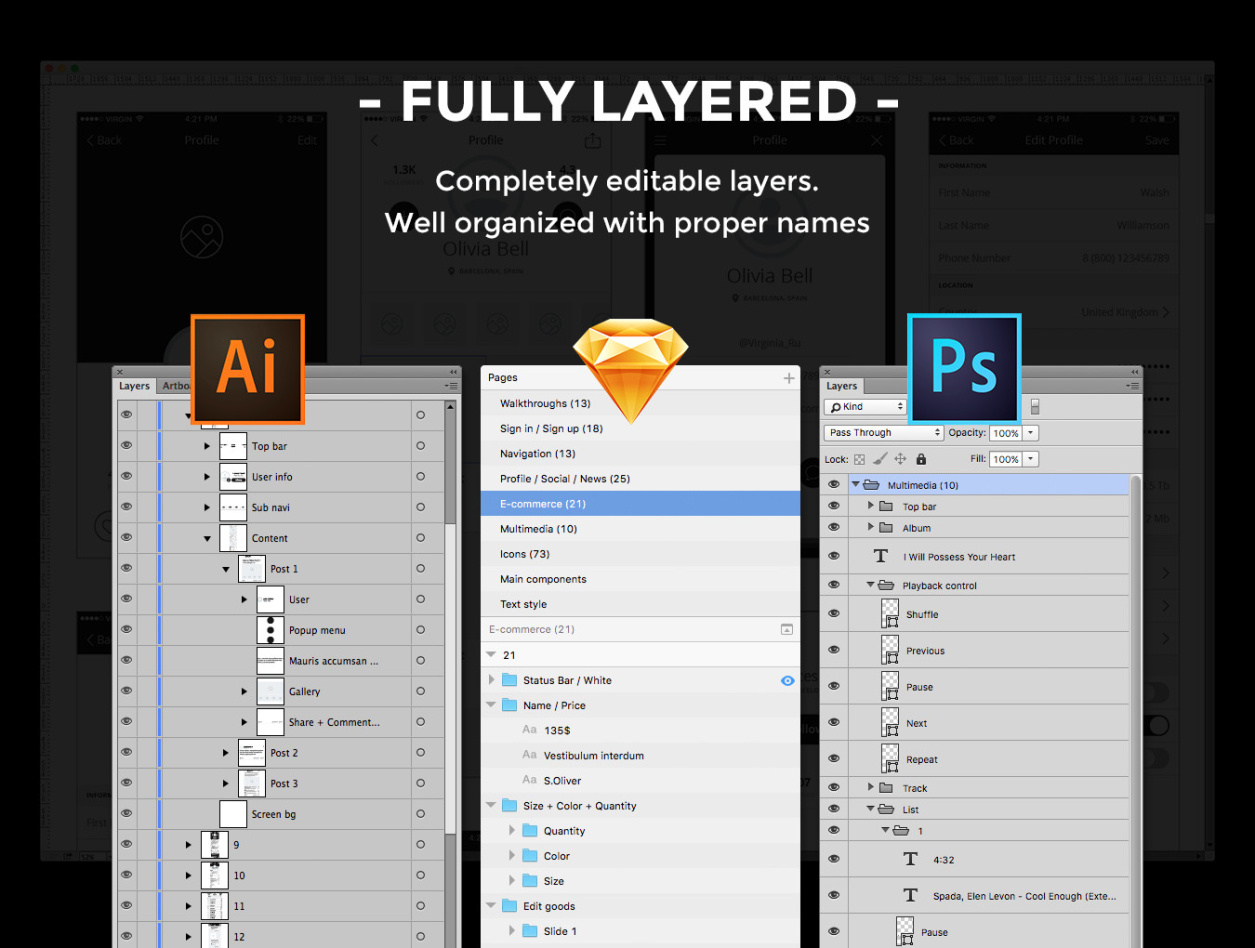Viewport: 1255px width, 948px height.
Task: Select the Walkthroughs (13) page
Action: pyautogui.click(x=545, y=404)
